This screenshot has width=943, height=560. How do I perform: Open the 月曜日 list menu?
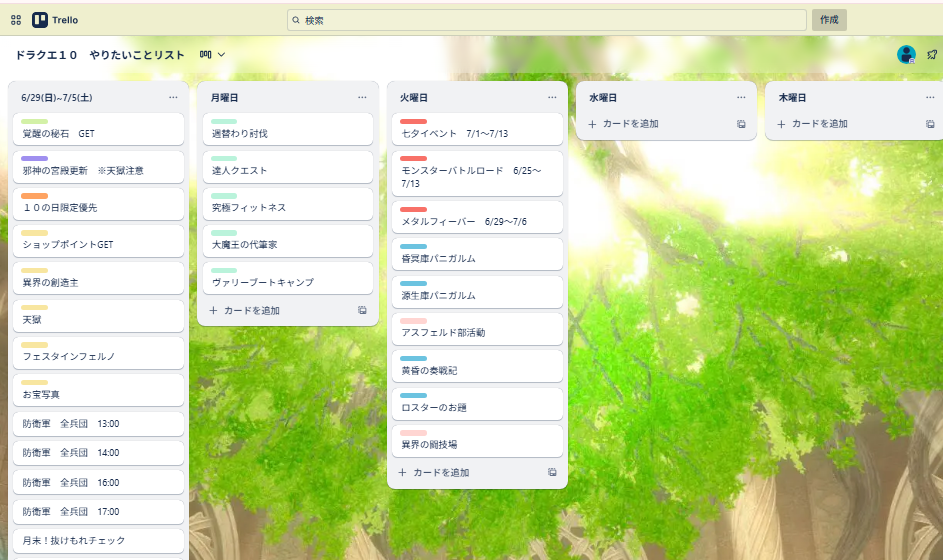(x=362, y=97)
